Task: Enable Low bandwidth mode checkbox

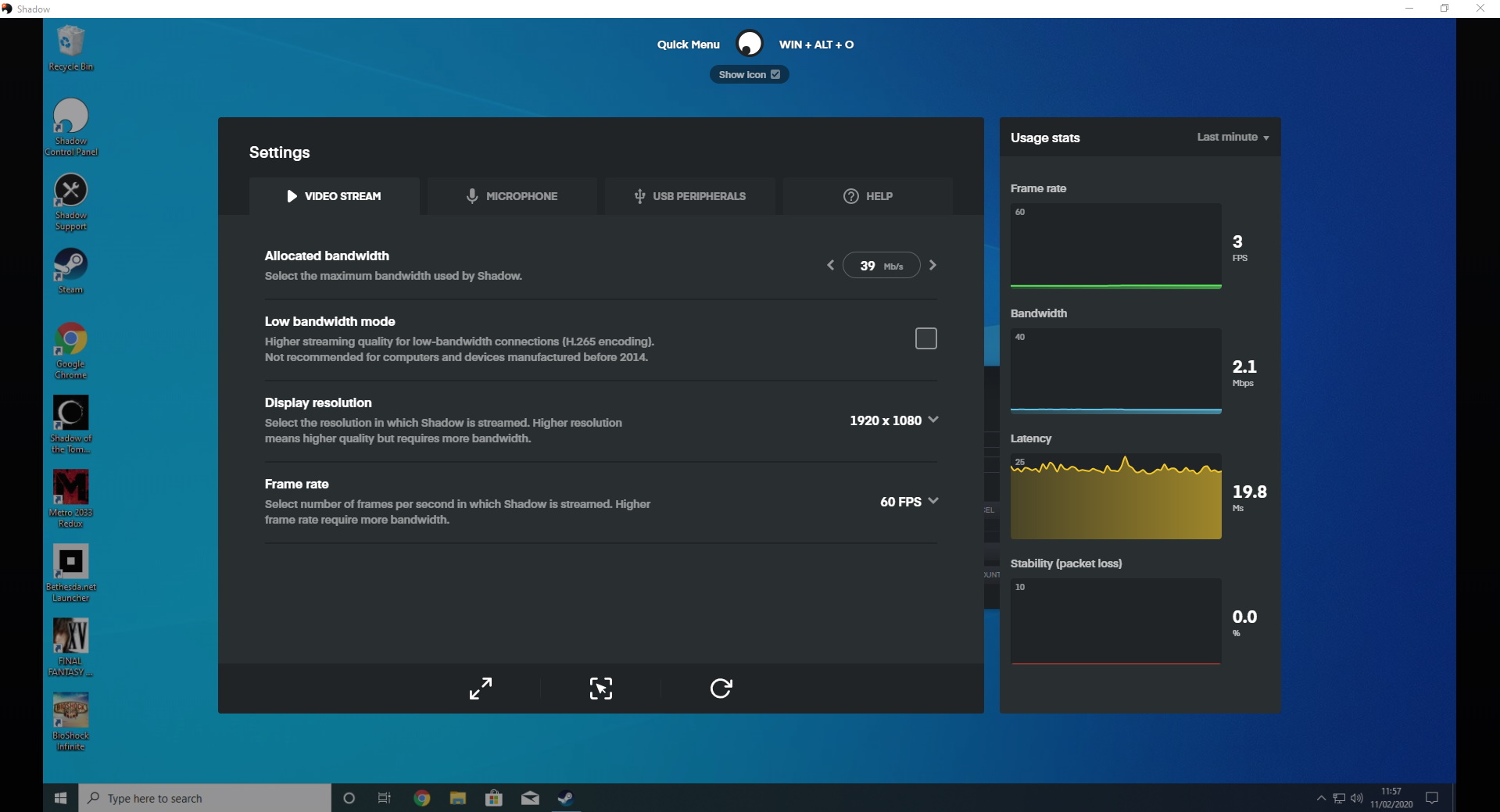Action: [925, 338]
